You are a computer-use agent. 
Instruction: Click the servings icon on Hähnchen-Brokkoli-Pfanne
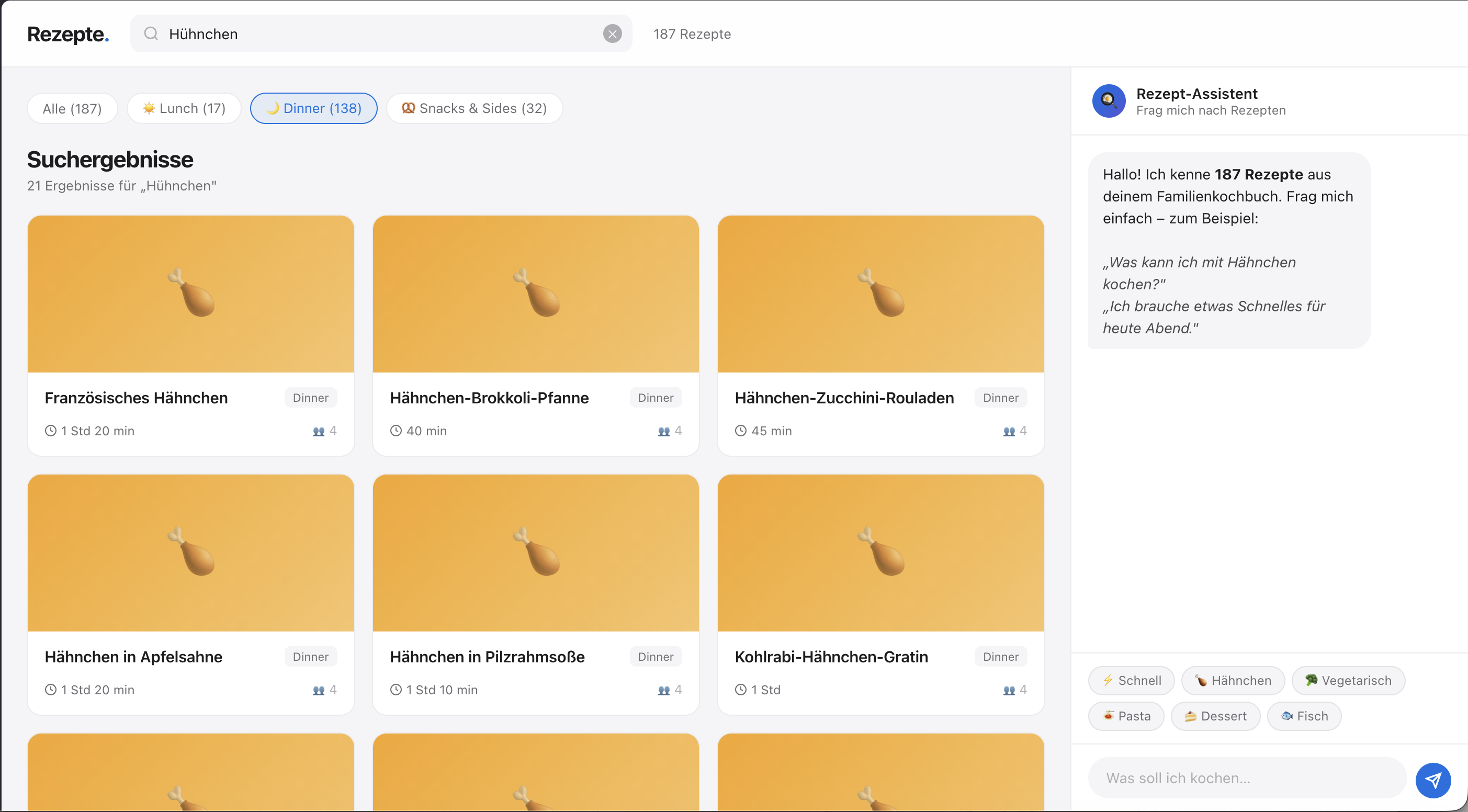[x=664, y=431]
